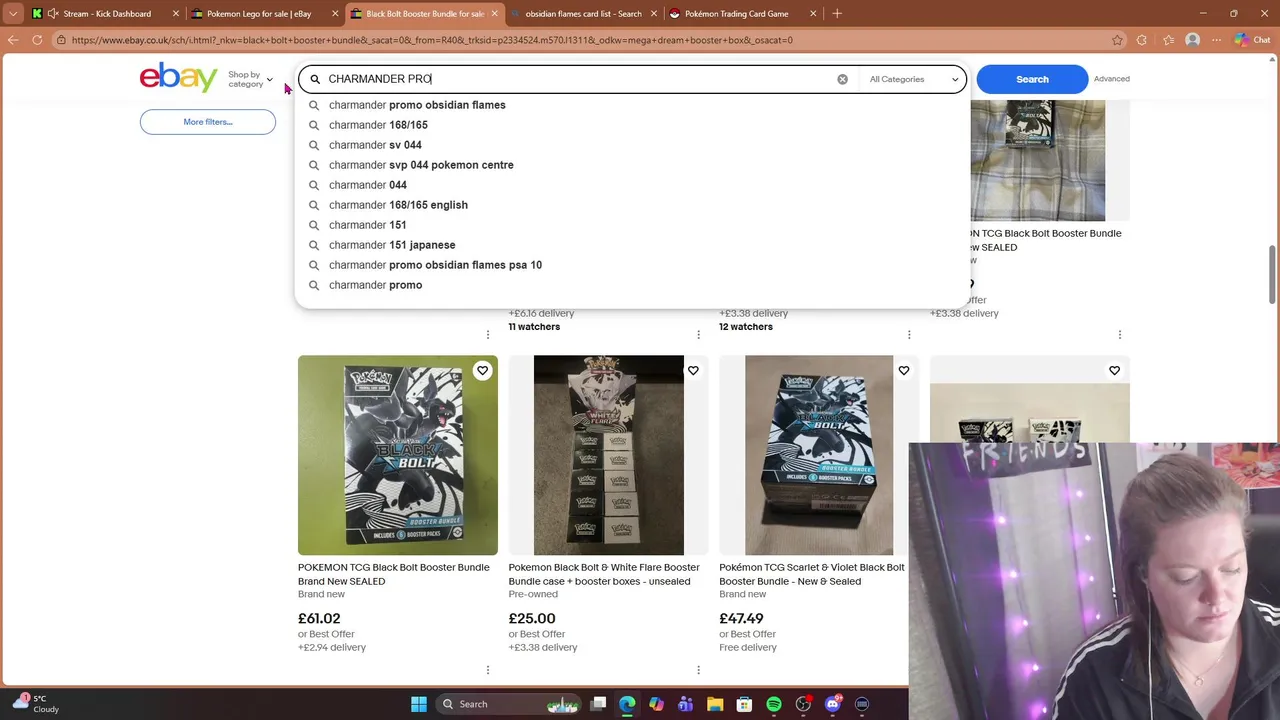
Task: Open Microsoft Edge from the taskbar
Action: [627, 704]
